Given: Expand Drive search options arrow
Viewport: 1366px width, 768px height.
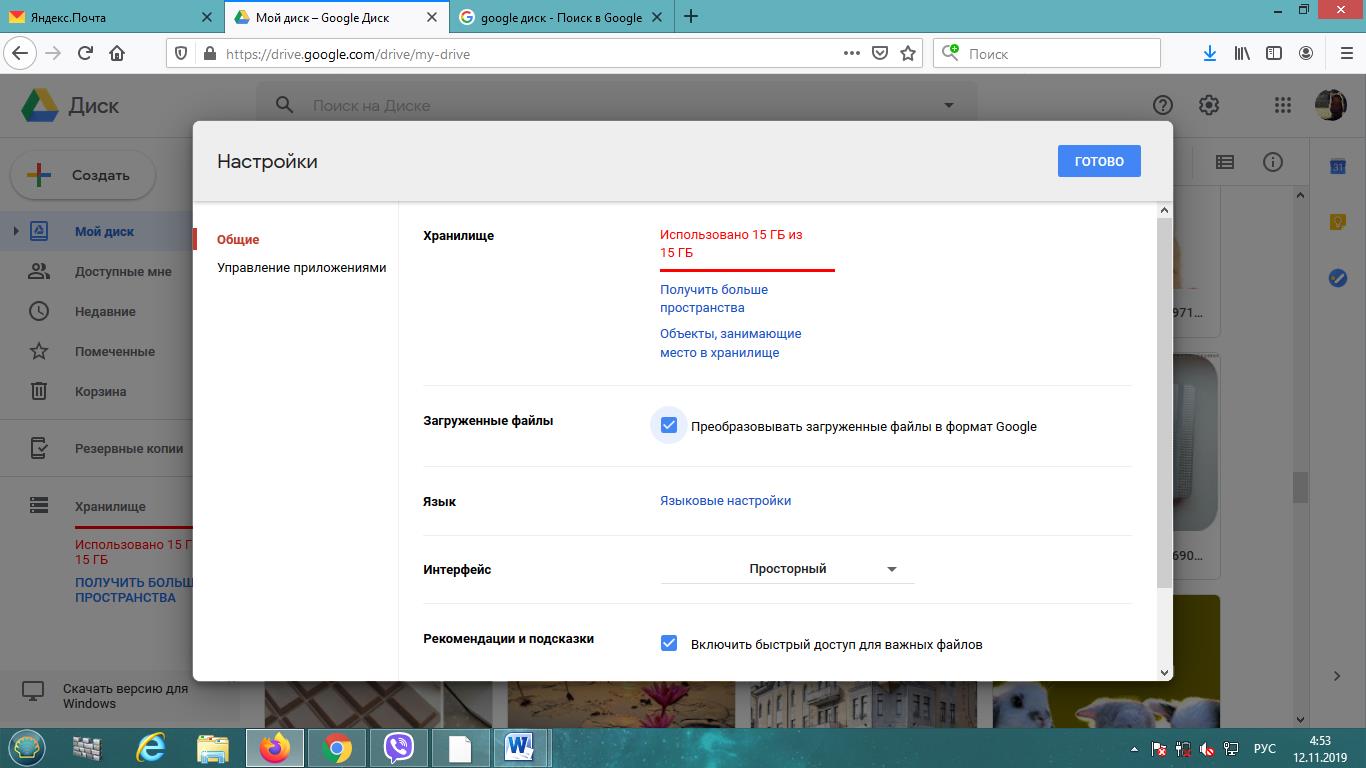Looking at the screenshot, I should click(949, 105).
